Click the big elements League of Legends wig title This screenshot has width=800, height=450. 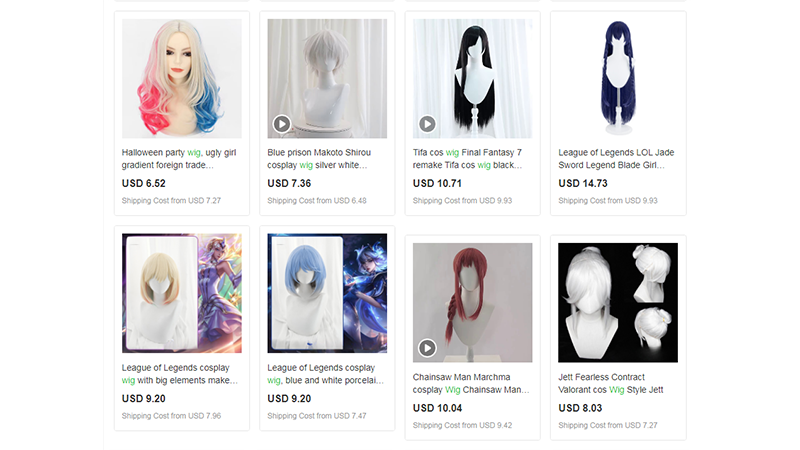pos(180,374)
